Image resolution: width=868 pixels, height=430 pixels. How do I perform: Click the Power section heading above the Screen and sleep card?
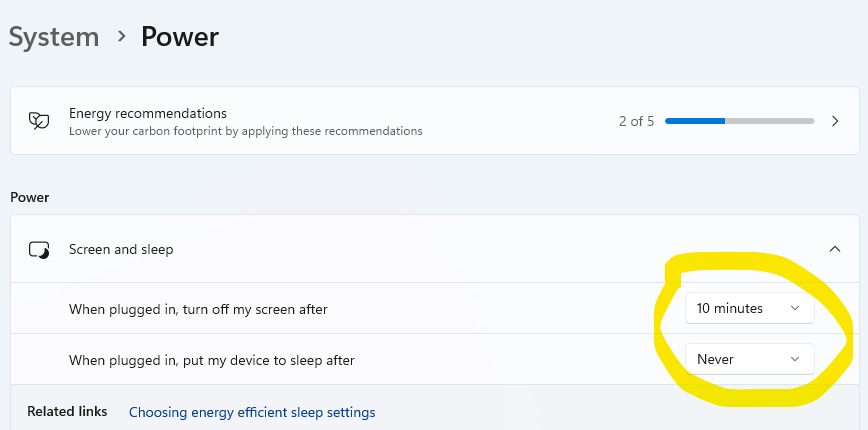point(30,198)
